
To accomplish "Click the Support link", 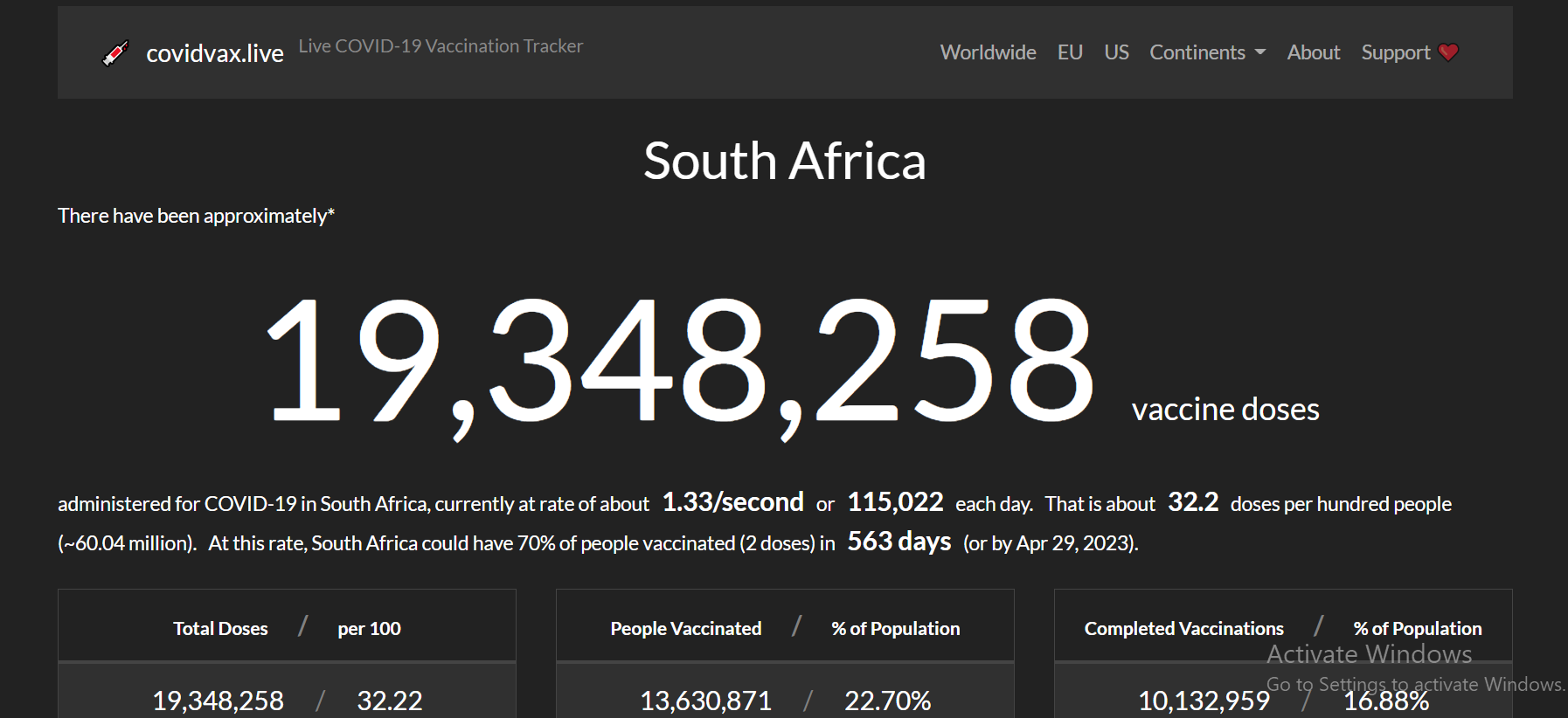I will tap(1396, 52).
